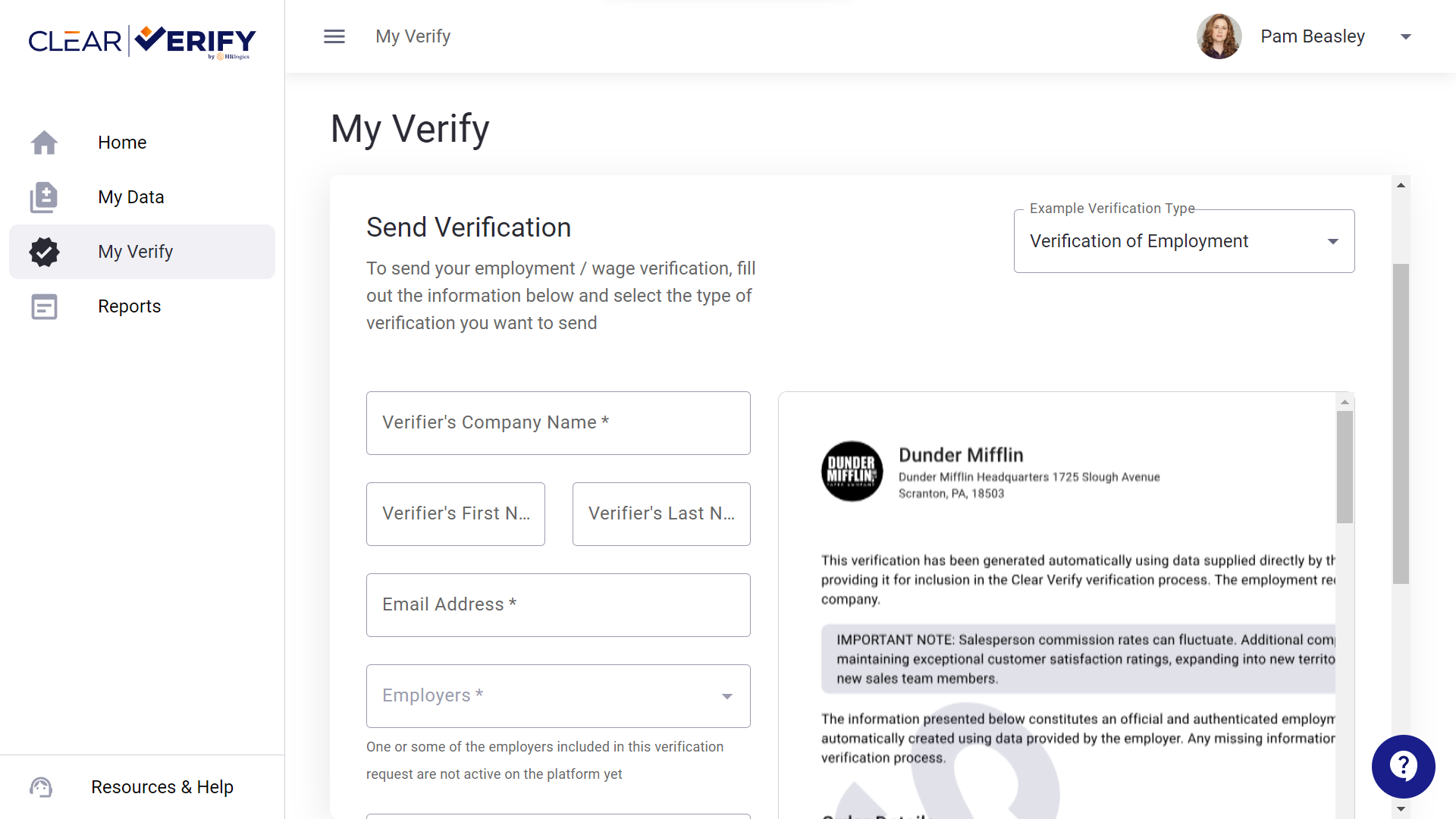Click the Clear Verify logo
The height and width of the screenshot is (819, 1456).
(143, 41)
